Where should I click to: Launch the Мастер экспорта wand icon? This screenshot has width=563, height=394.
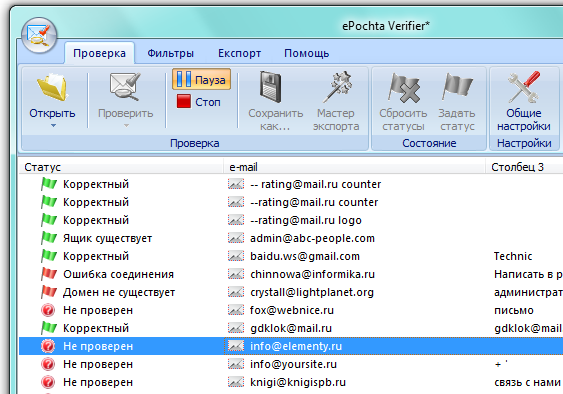(337, 87)
